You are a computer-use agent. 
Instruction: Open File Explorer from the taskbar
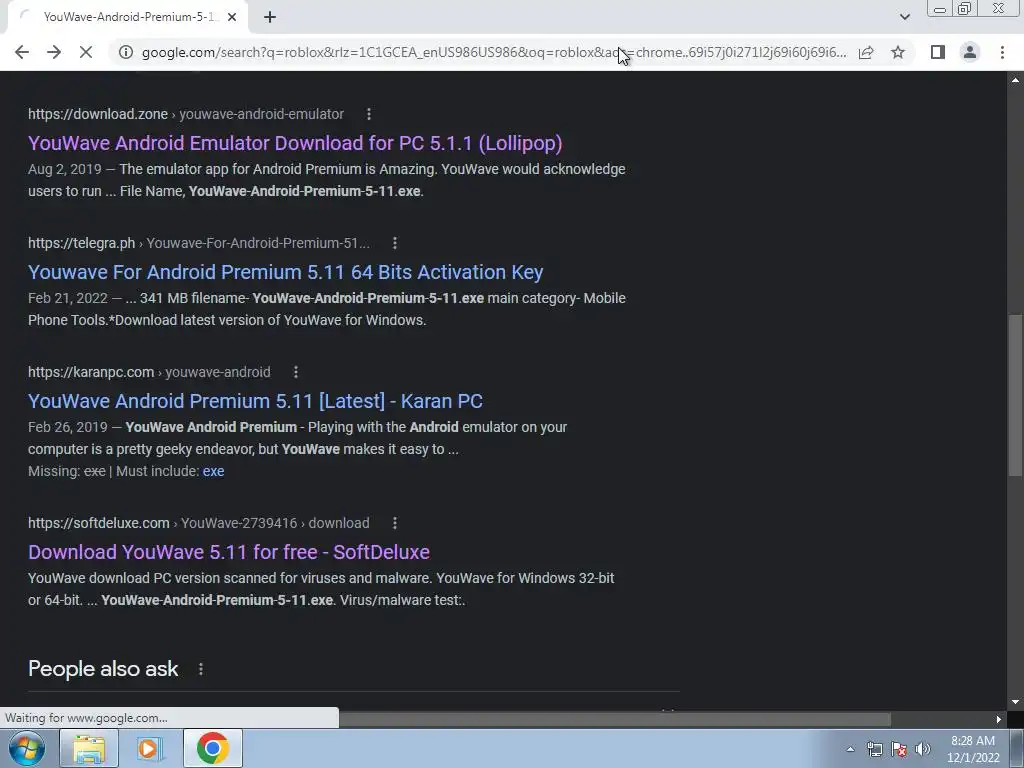[x=89, y=748]
